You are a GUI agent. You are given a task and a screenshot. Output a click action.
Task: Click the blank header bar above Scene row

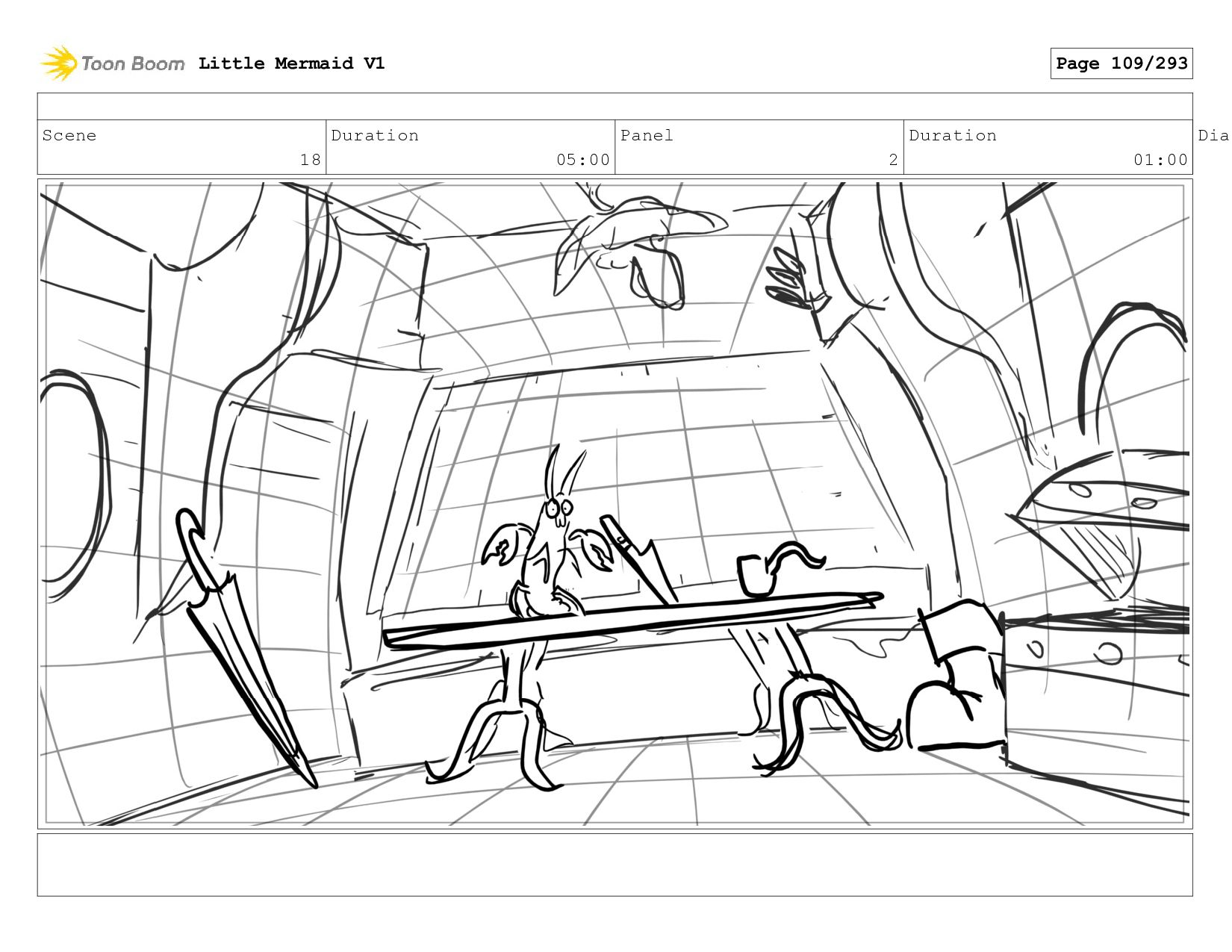click(x=615, y=106)
